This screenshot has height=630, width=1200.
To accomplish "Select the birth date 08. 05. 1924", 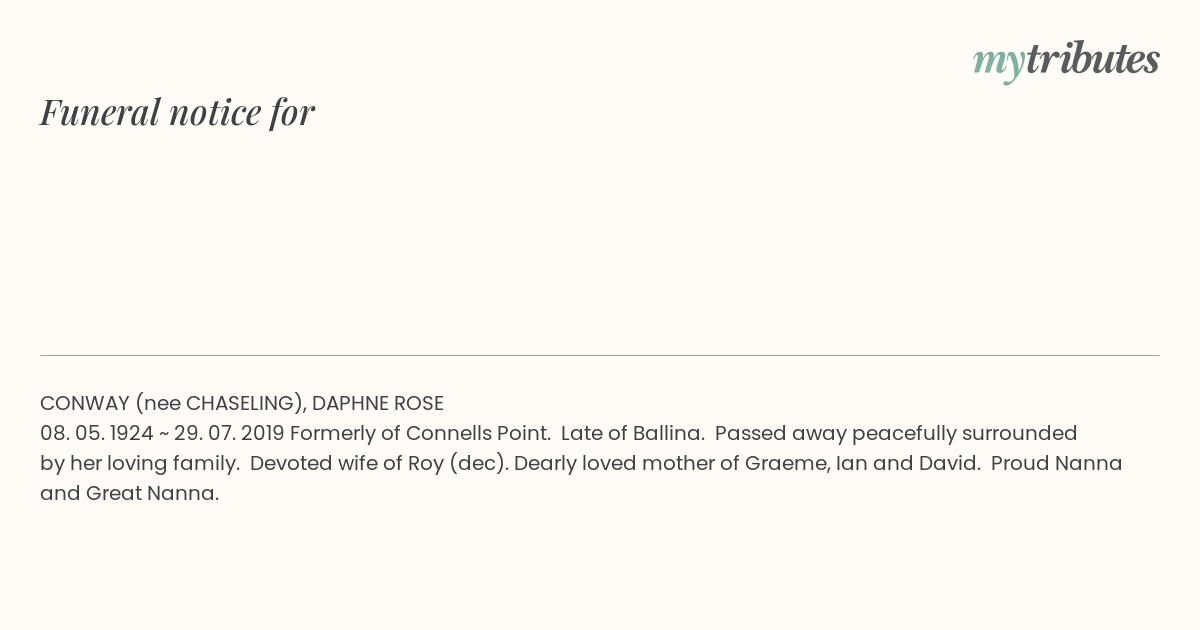I will click(x=97, y=433).
